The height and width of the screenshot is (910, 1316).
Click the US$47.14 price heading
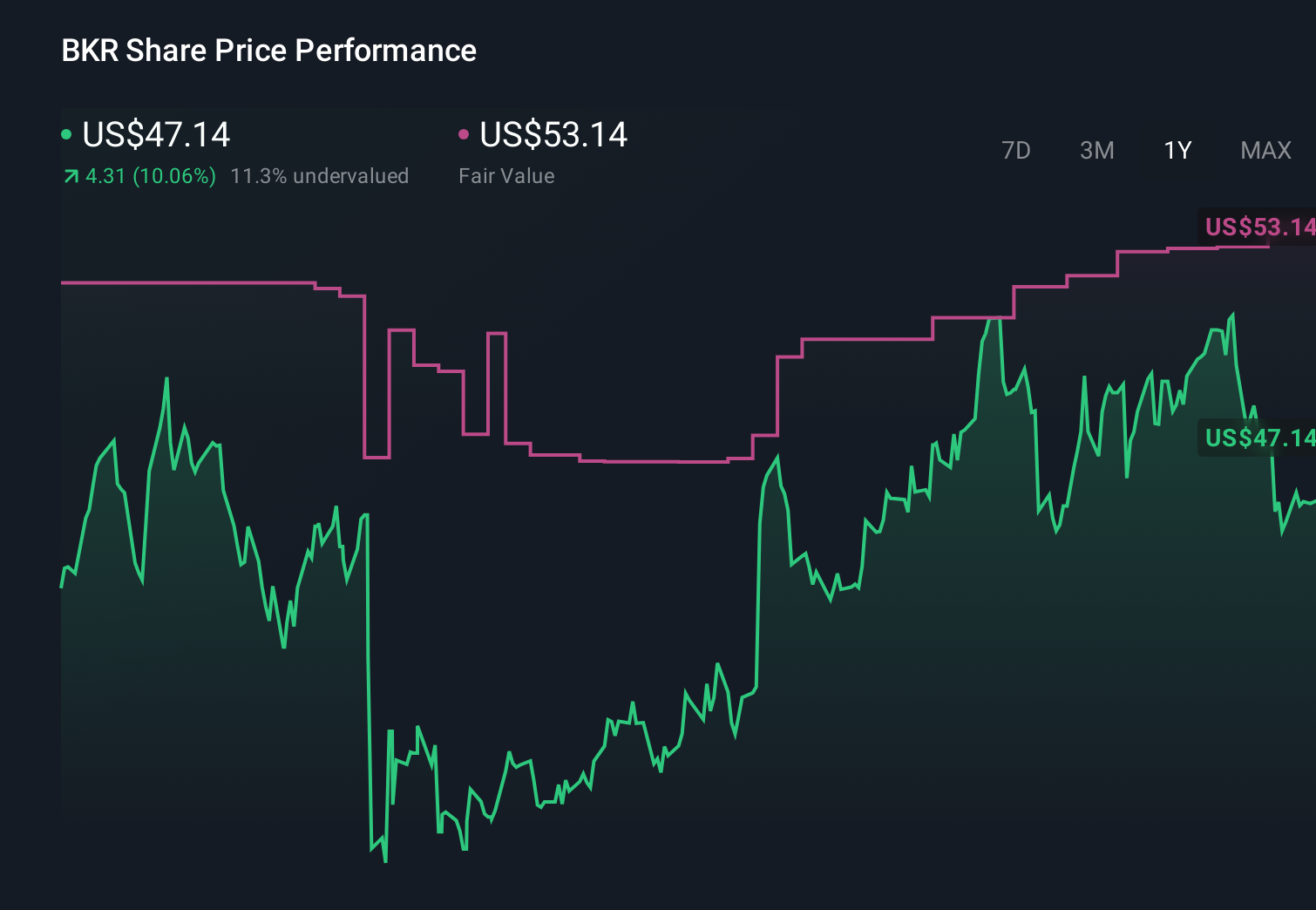155,135
